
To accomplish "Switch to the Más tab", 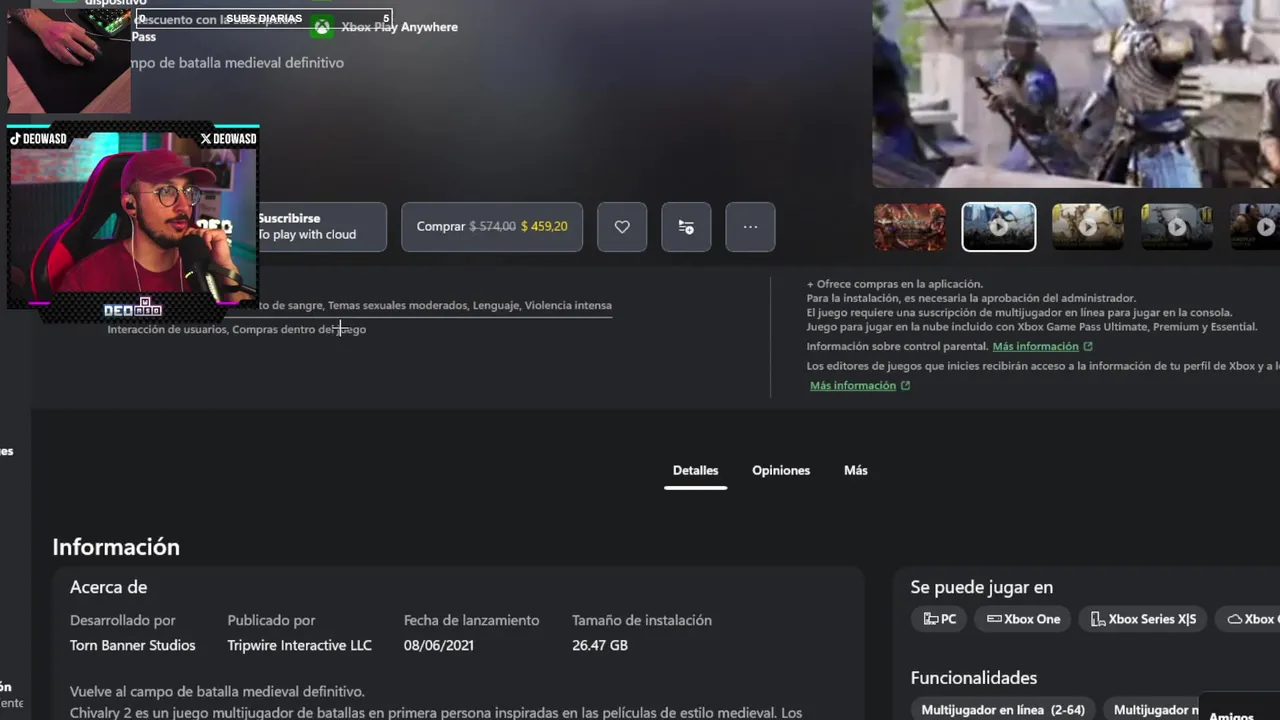I will (x=856, y=470).
